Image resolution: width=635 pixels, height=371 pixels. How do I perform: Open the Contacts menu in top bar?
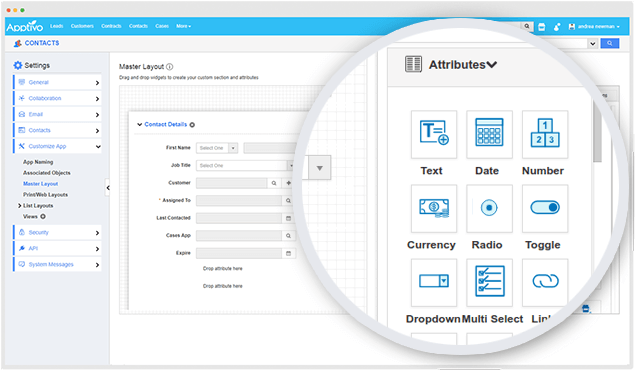pyautogui.click(x=139, y=26)
